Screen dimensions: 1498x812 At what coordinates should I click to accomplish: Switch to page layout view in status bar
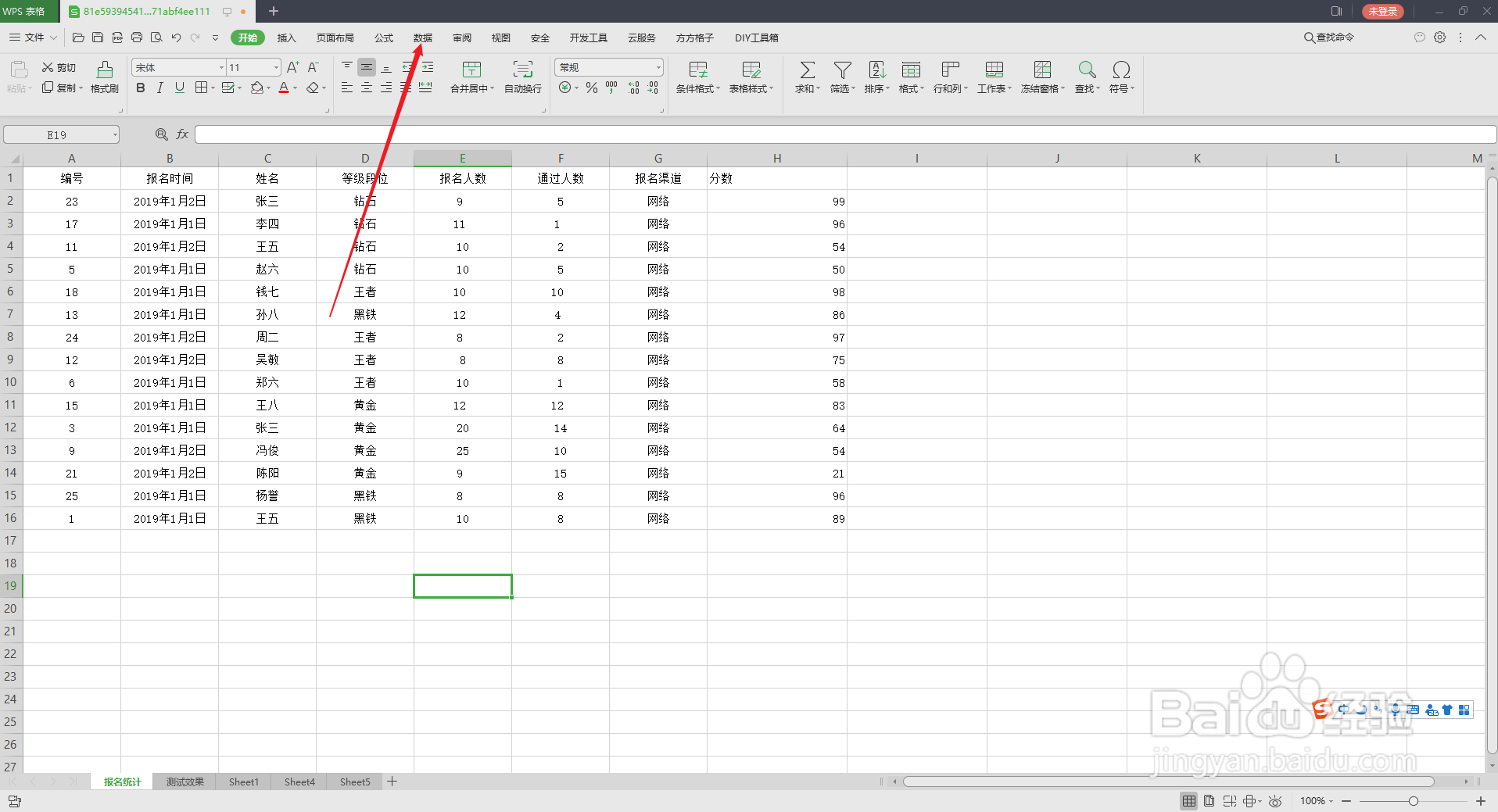(x=1209, y=801)
